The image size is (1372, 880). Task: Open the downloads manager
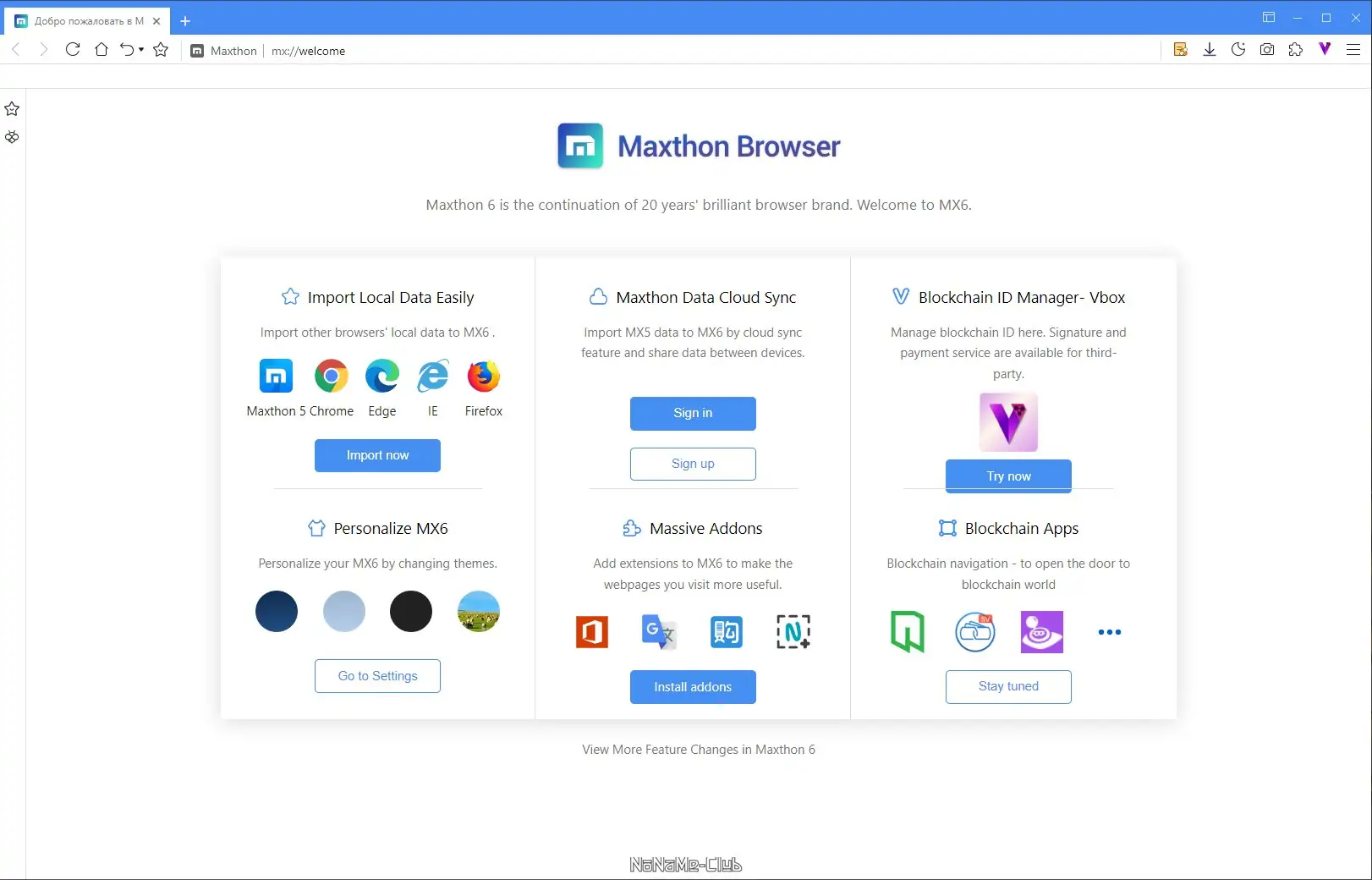(1210, 50)
